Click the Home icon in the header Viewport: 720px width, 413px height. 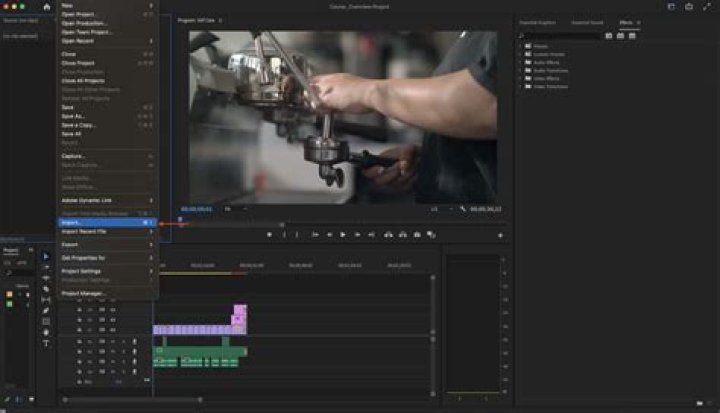tap(46, 7)
